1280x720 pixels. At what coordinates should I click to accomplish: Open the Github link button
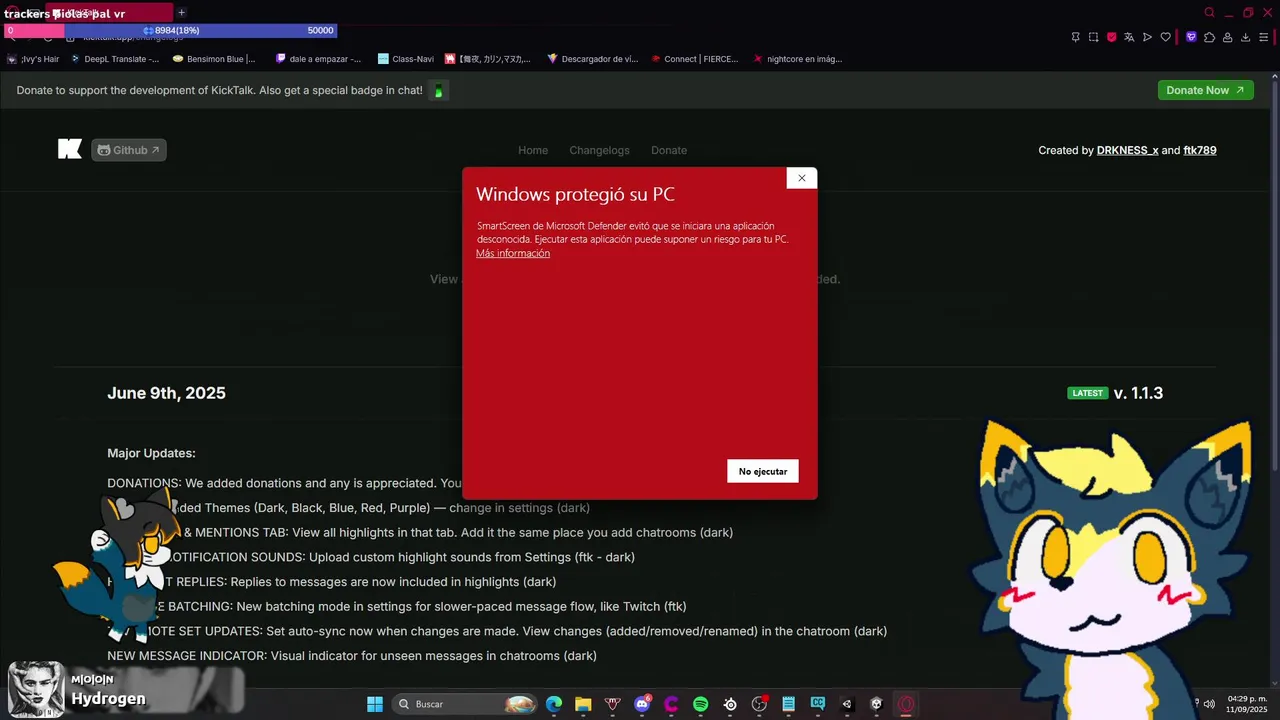pos(129,150)
